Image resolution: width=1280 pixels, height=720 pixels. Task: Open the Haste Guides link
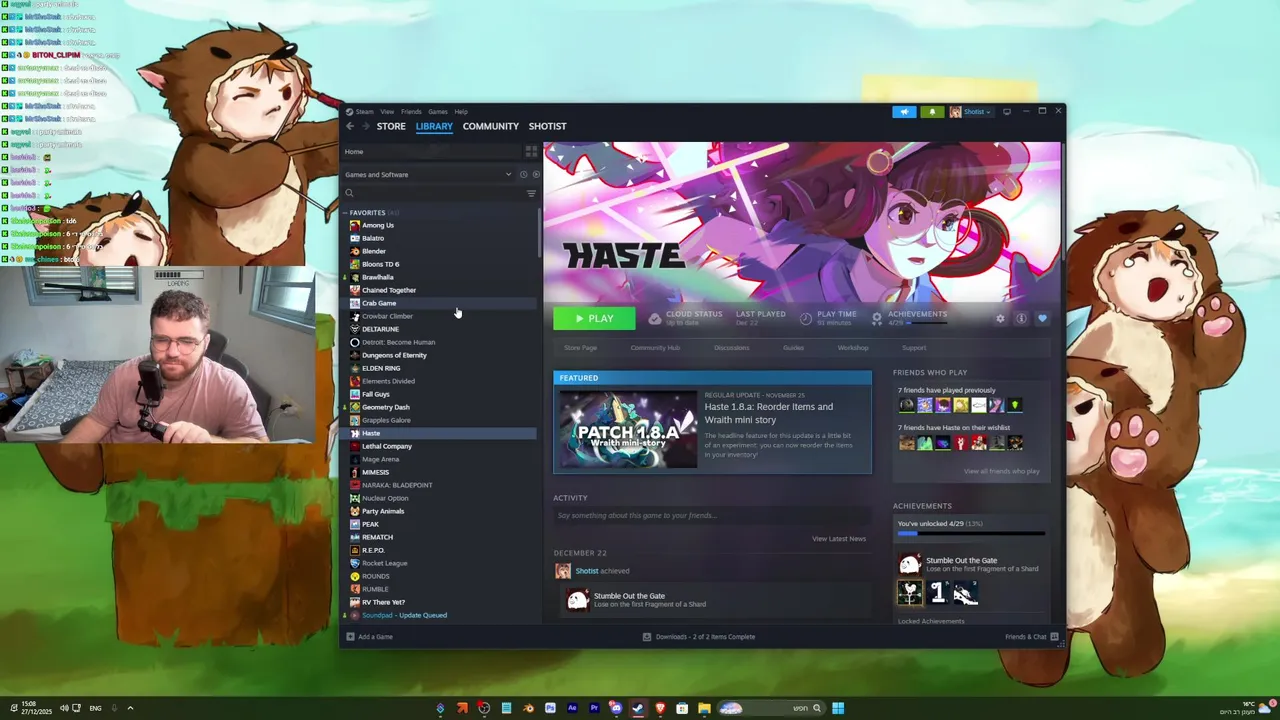click(793, 348)
